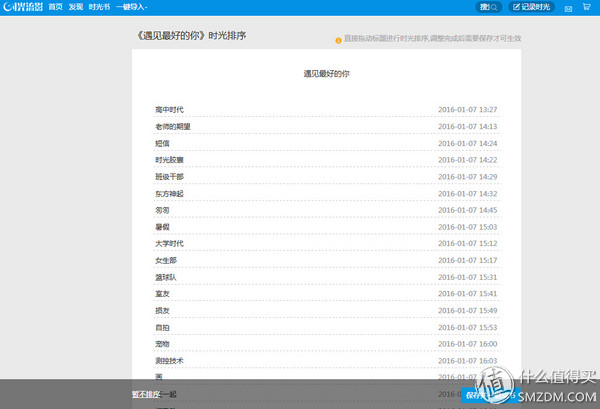Click the date 2016-01-07 14:24

point(468,143)
